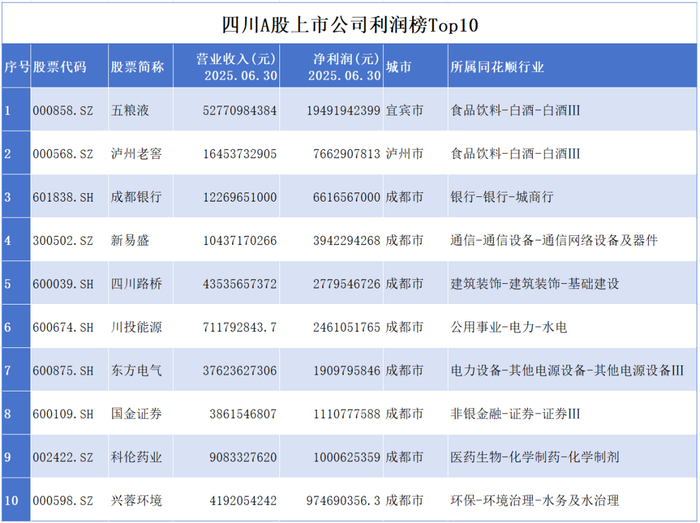This screenshot has height=523, width=700.
Task: Click revenue value 16453732905
Action: (240, 154)
